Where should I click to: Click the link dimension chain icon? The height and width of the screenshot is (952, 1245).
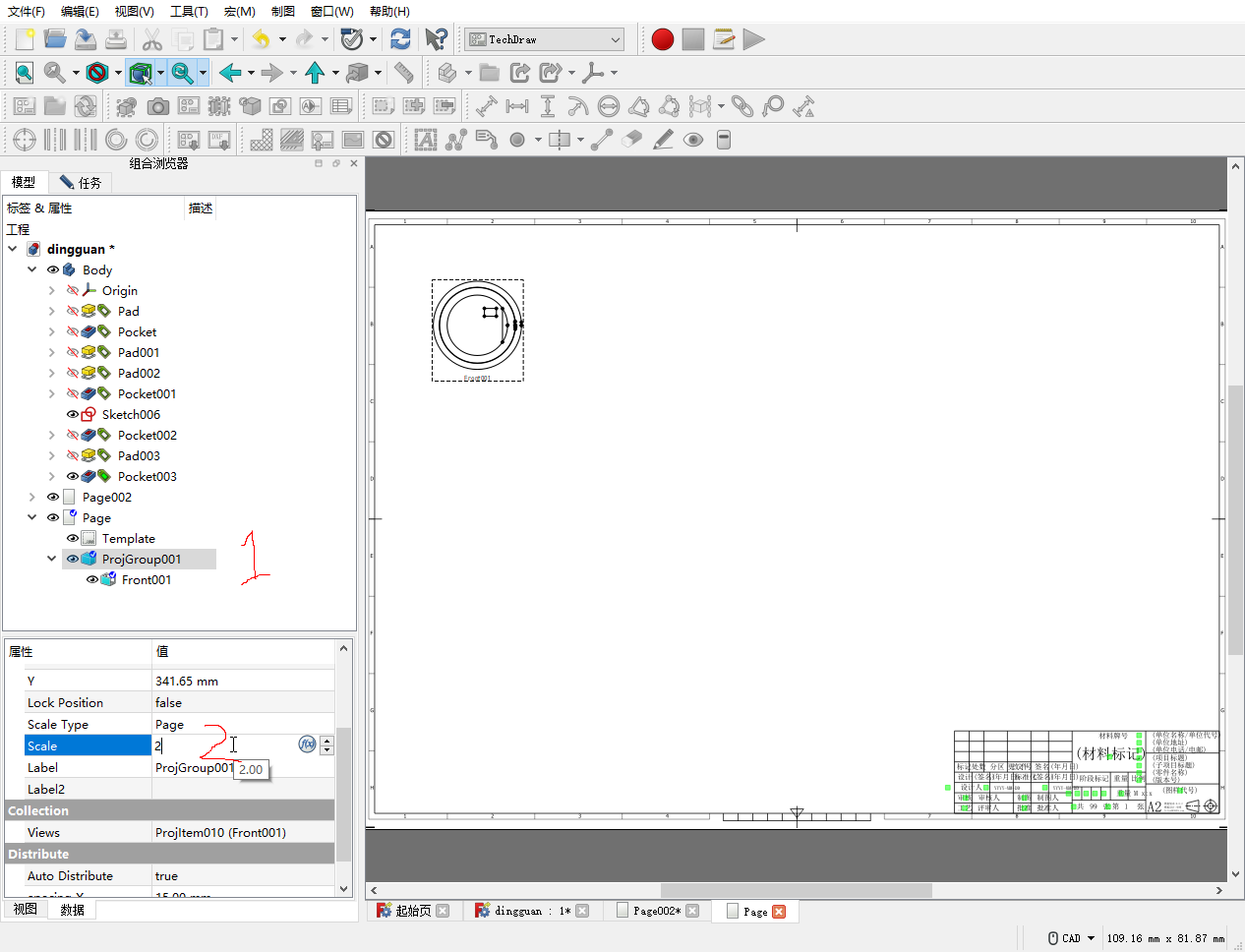[x=742, y=106]
